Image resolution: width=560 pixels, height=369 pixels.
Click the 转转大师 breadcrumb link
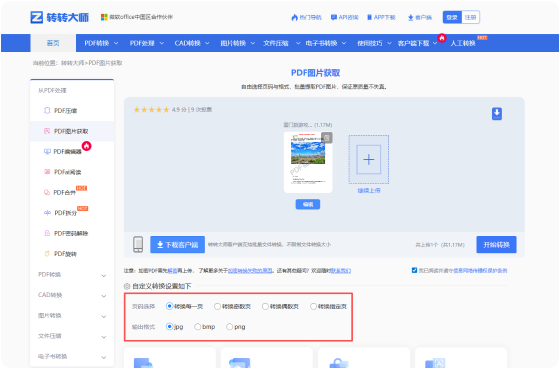tap(72, 63)
